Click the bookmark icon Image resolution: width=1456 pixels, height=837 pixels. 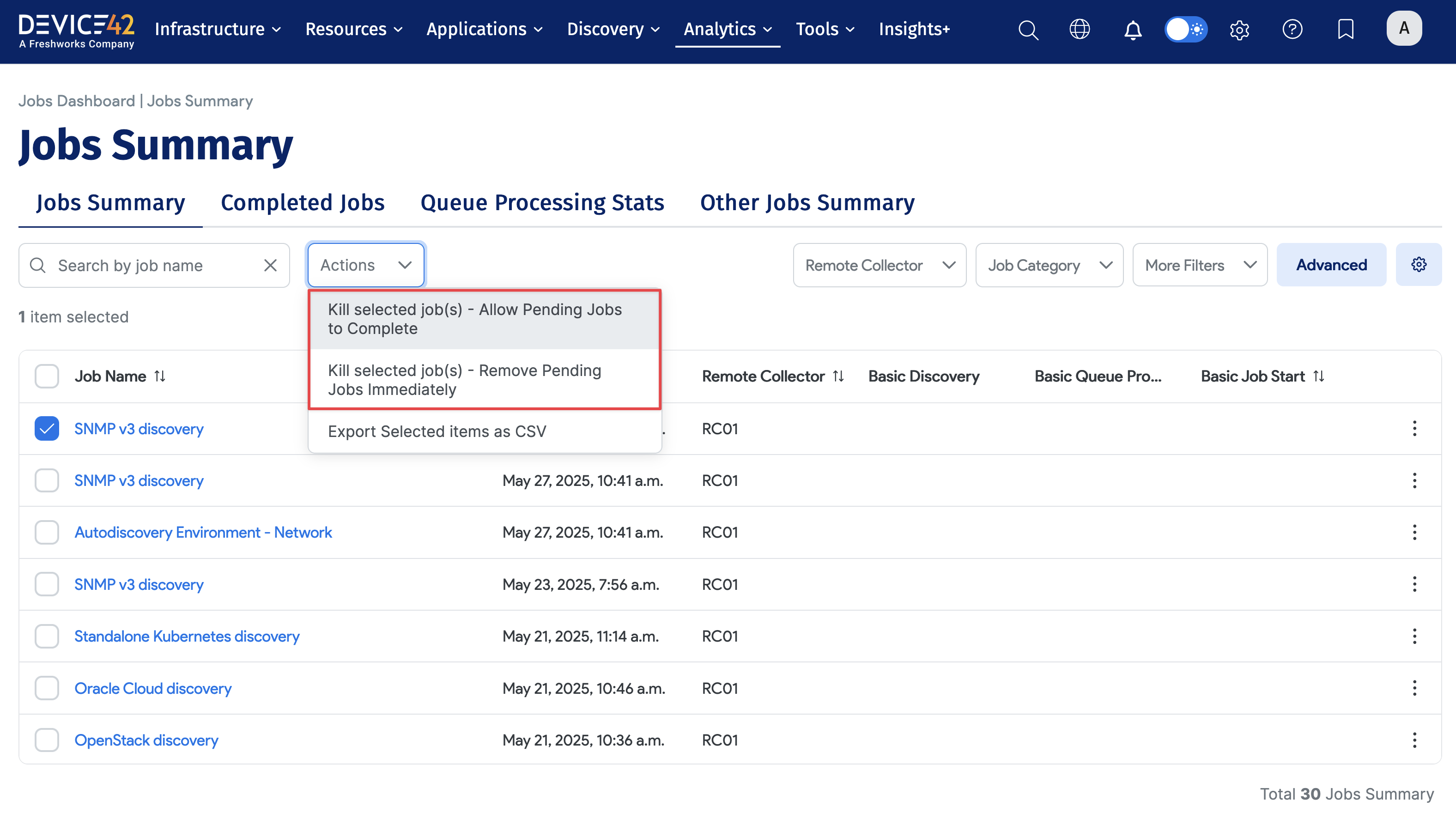pos(1346,29)
